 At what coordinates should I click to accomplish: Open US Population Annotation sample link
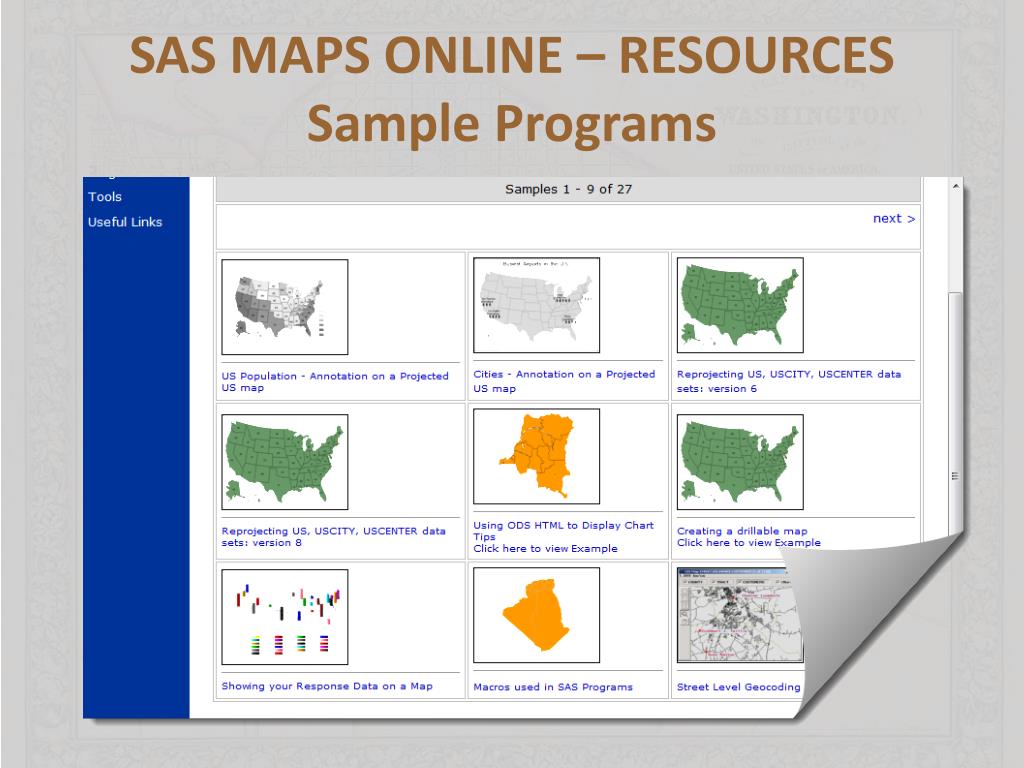tap(335, 381)
